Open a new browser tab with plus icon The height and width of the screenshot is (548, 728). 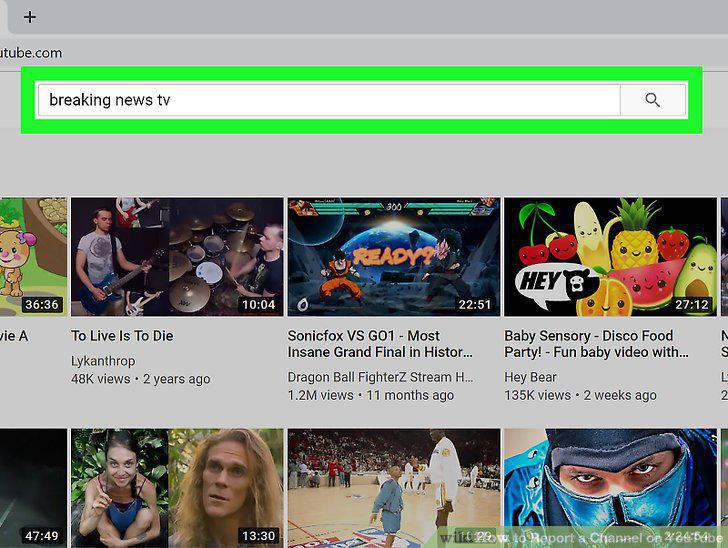[30, 17]
